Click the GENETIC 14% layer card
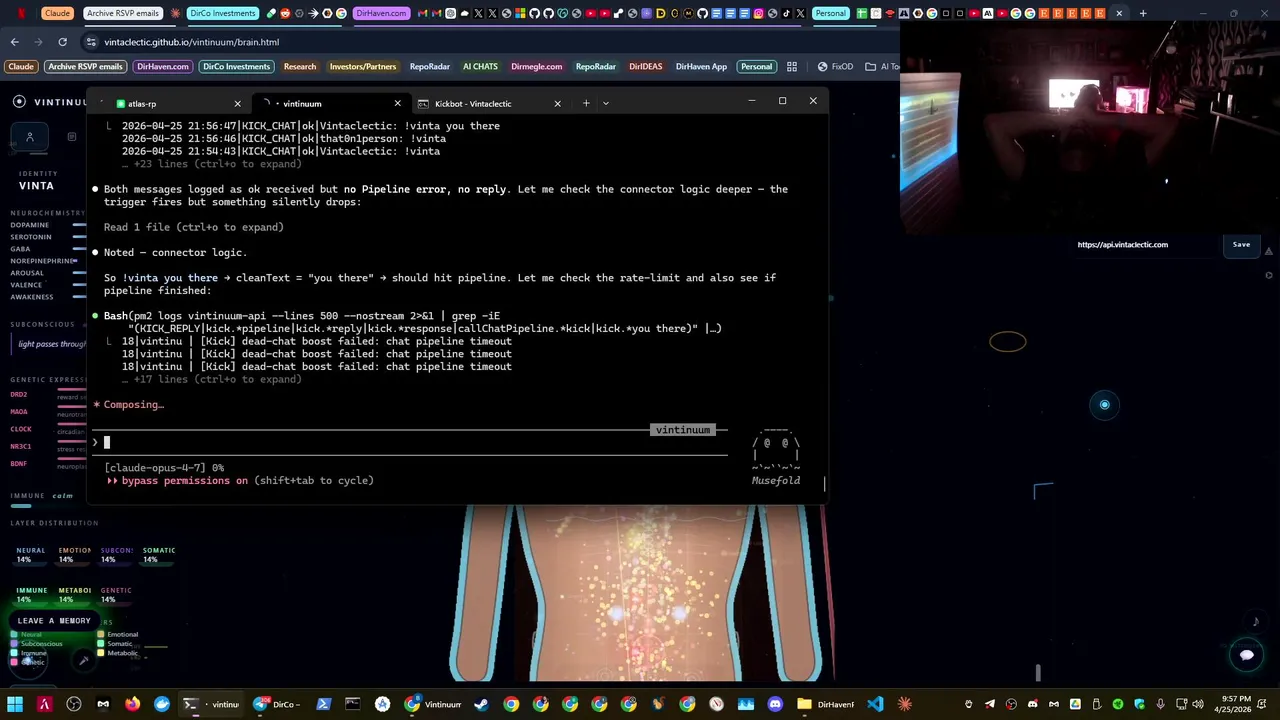The image size is (1280, 720). coord(116,594)
